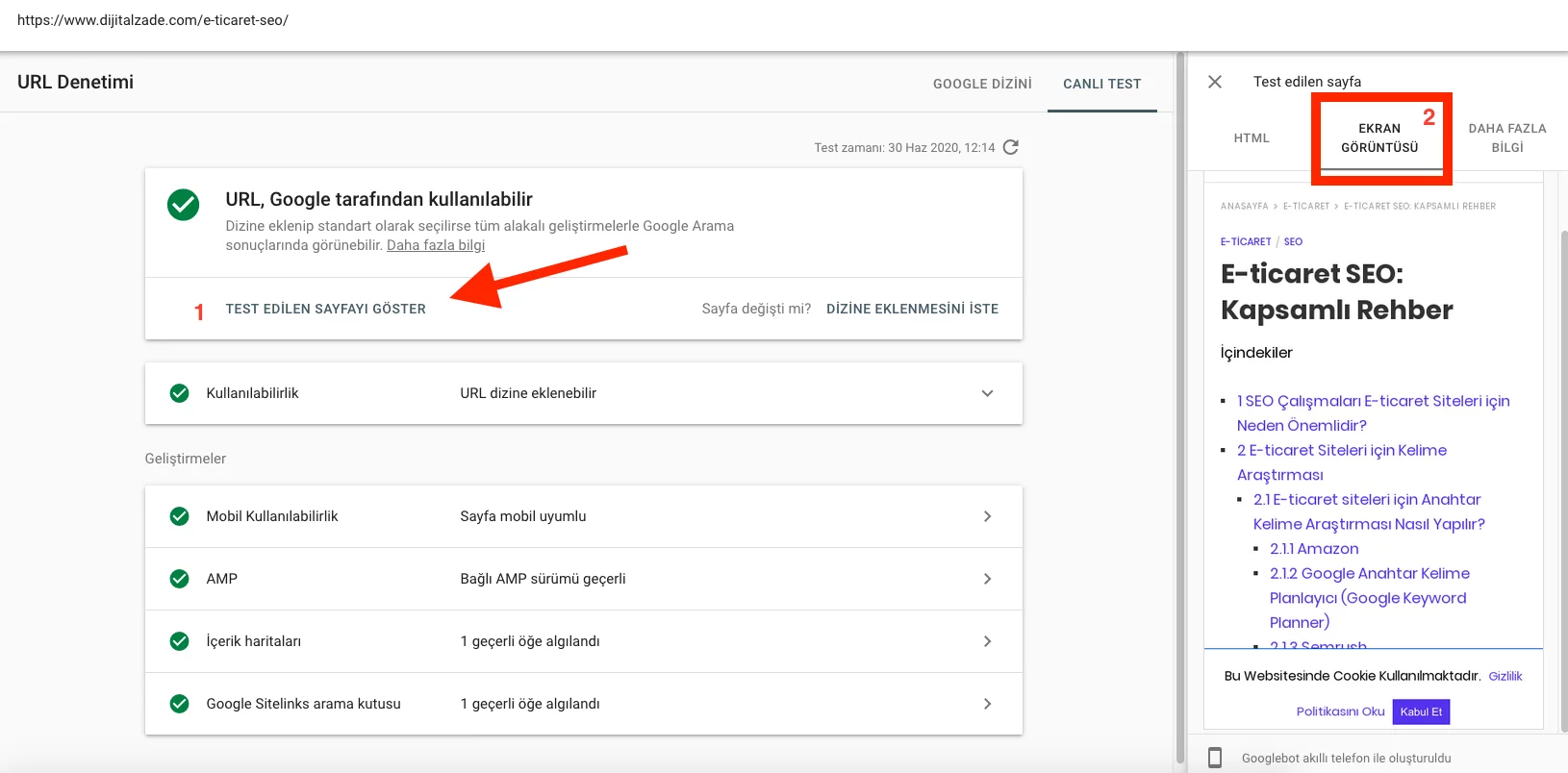The image size is (1568, 773).
Task: Open the '2.1.1 Amazon' contents link
Action: (1314, 549)
